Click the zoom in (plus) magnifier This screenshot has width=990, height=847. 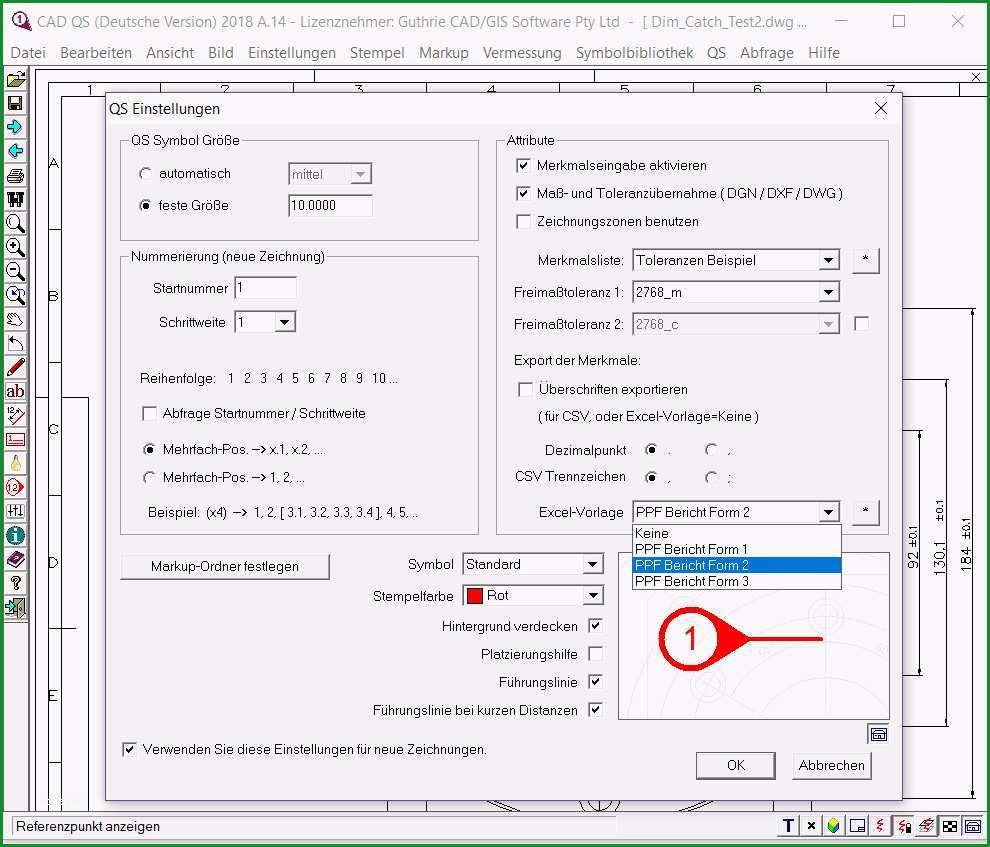15,247
